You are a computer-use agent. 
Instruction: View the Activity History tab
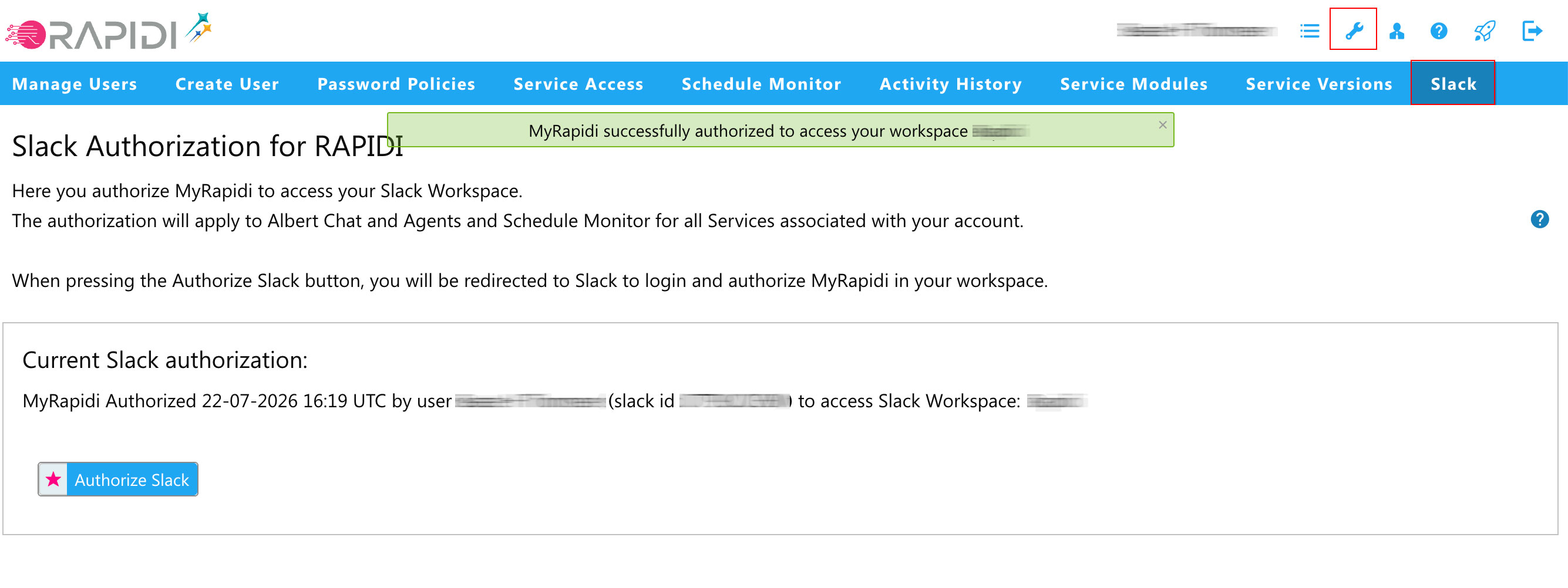point(950,84)
